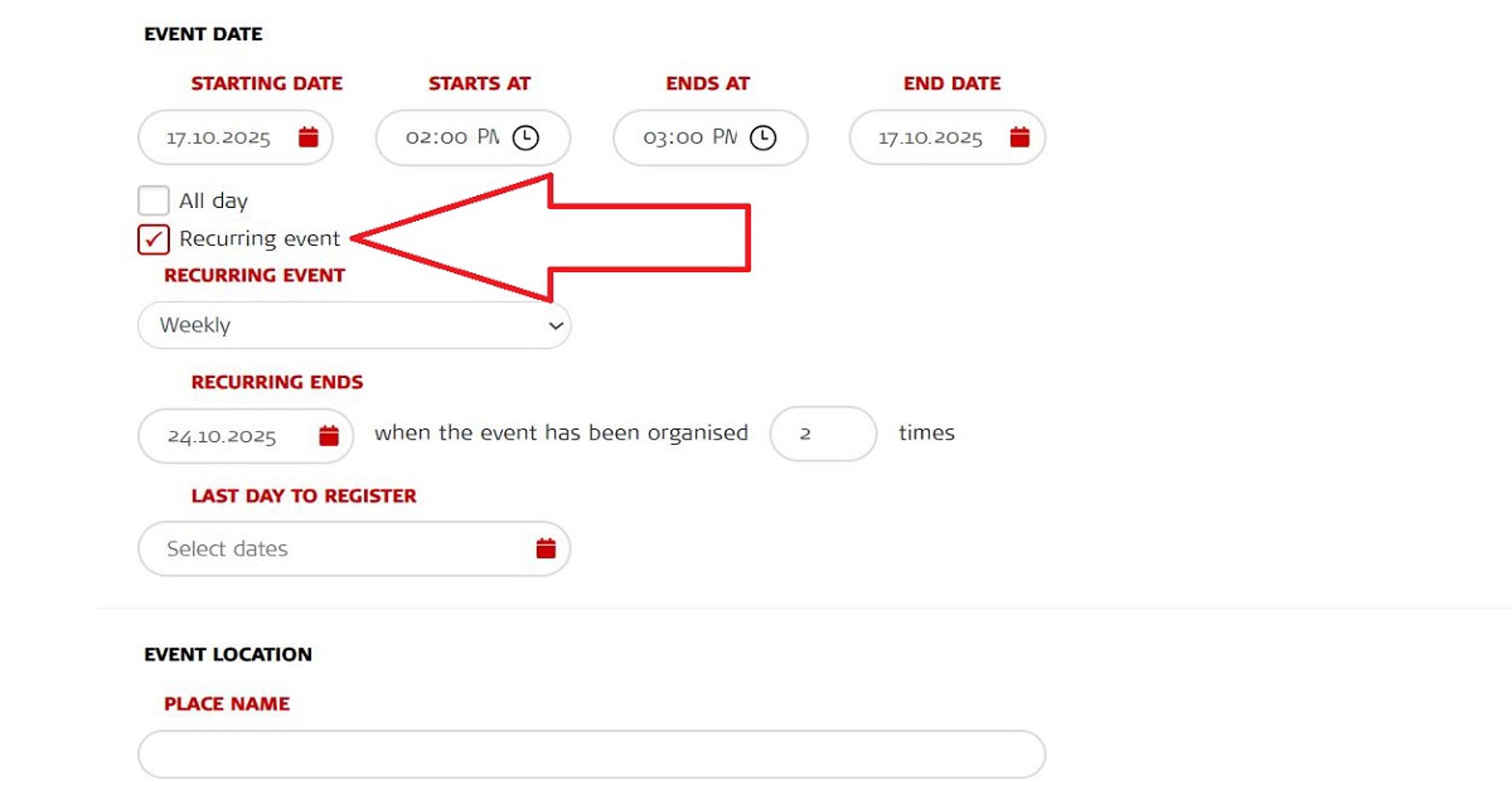Click the clock icon next to Ends At
Image resolution: width=1512 pixels, height=794 pixels.
click(763, 137)
